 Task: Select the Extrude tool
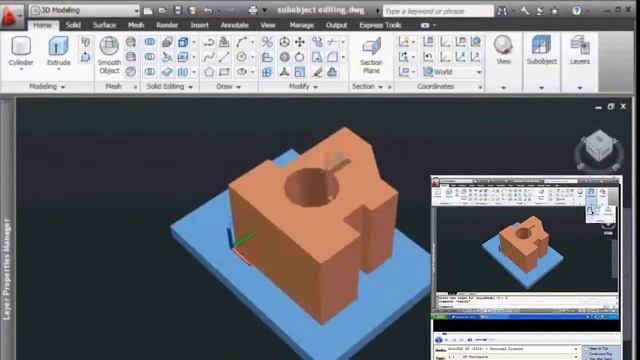click(58, 51)
